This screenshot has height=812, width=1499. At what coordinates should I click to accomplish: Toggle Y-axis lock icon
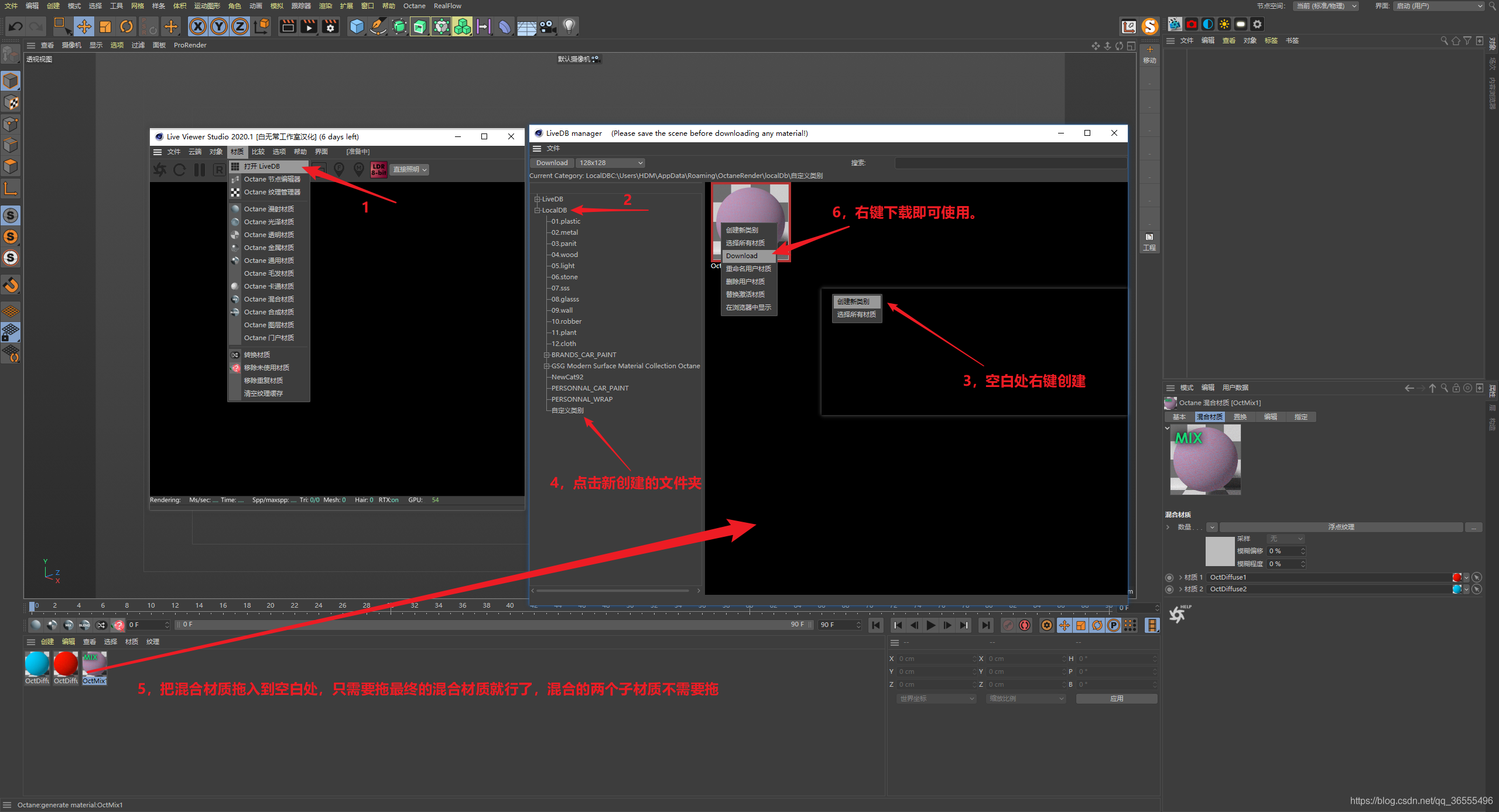click(x=219, y=26)
